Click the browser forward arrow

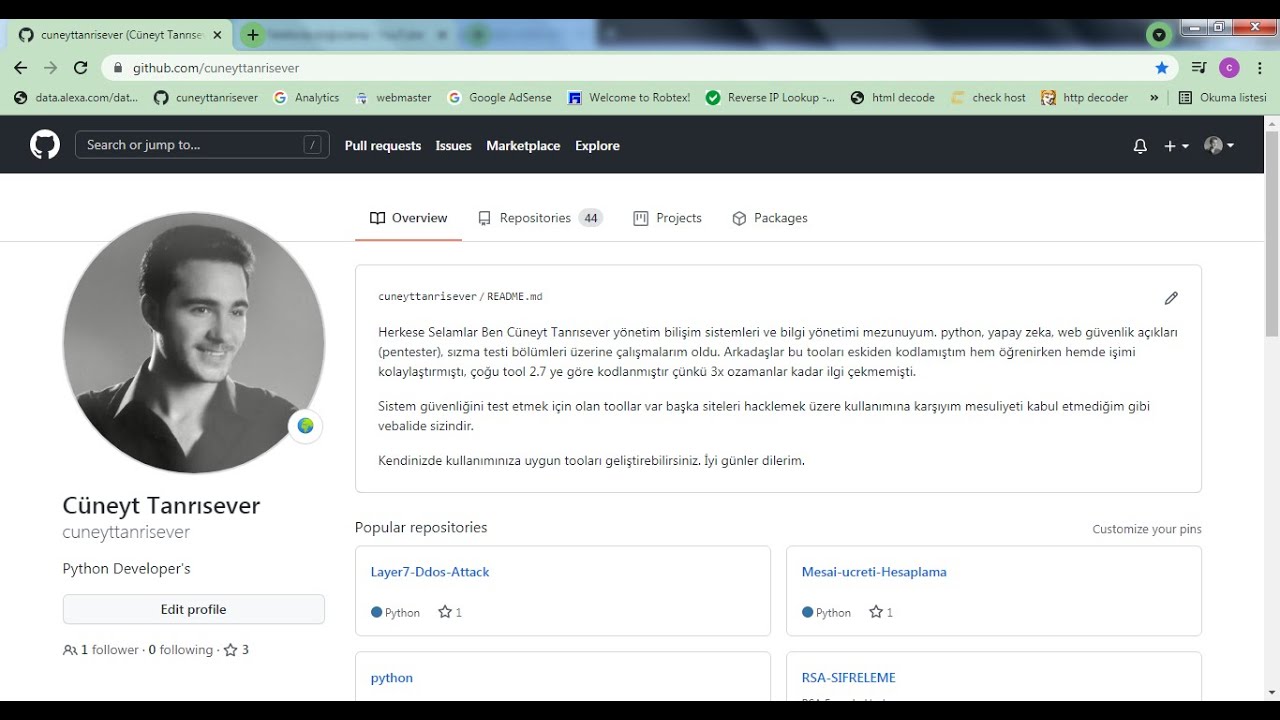(50, 68)
